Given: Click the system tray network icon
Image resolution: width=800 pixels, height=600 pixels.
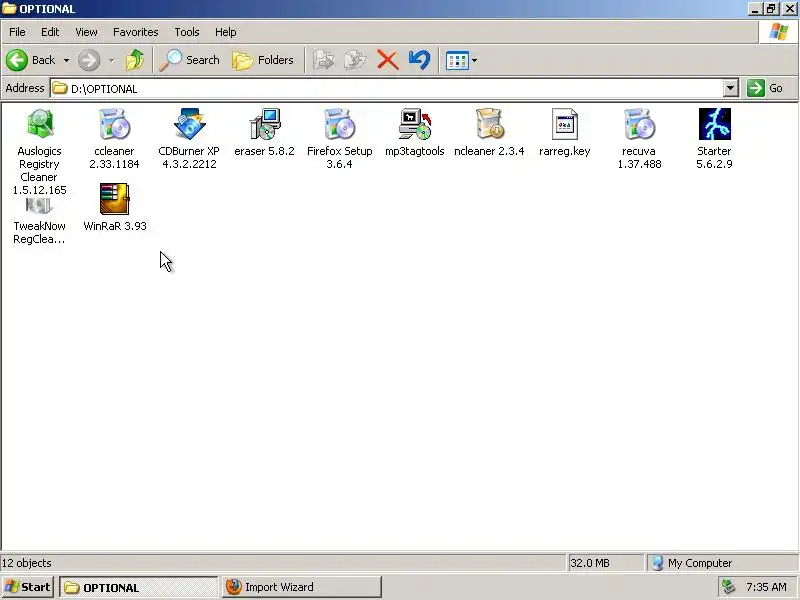Looking at the screenshot, I should tap(729, 587).
